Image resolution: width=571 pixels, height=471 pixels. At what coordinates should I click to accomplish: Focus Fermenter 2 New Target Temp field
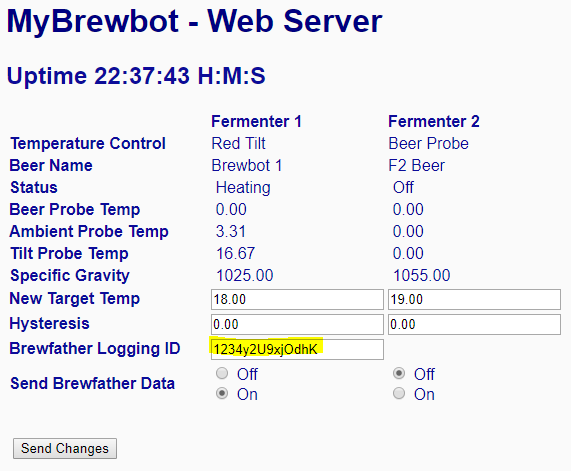click(x=474, y=299)
